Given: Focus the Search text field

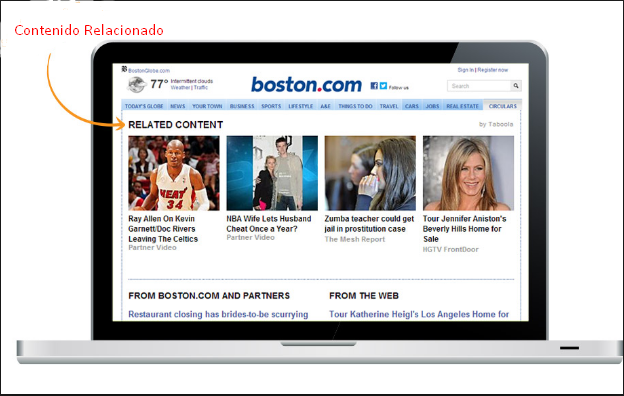Looking at the screenshot, I should pyautogui.click(x=479, y=86).
